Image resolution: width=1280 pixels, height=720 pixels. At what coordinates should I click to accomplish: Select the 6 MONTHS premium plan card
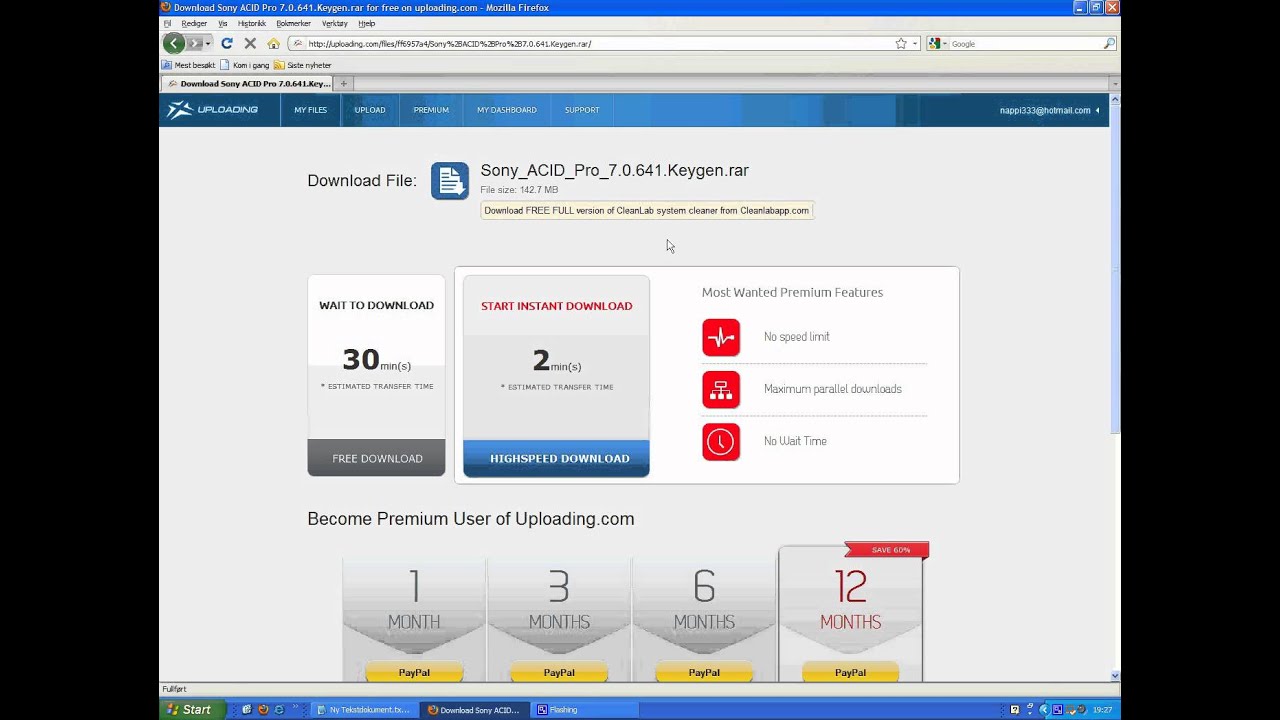click(x=704, y=620)
